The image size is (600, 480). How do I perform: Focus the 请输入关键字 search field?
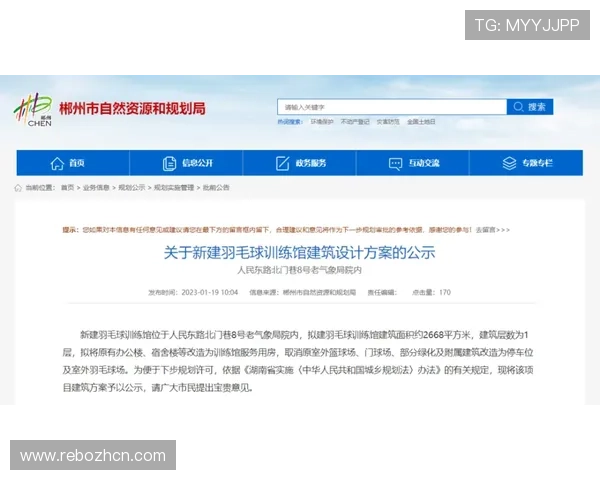[x=392, y=107]
